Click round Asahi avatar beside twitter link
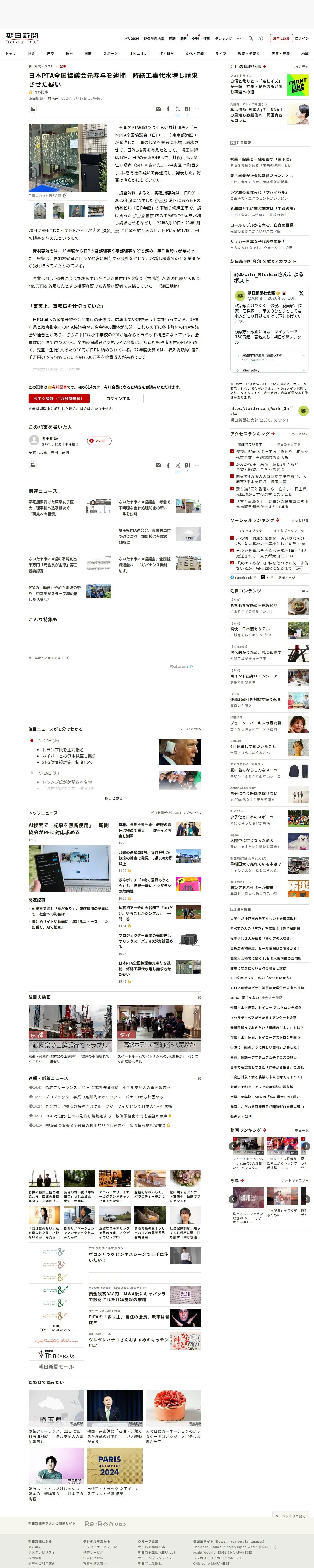 point(303,411)
